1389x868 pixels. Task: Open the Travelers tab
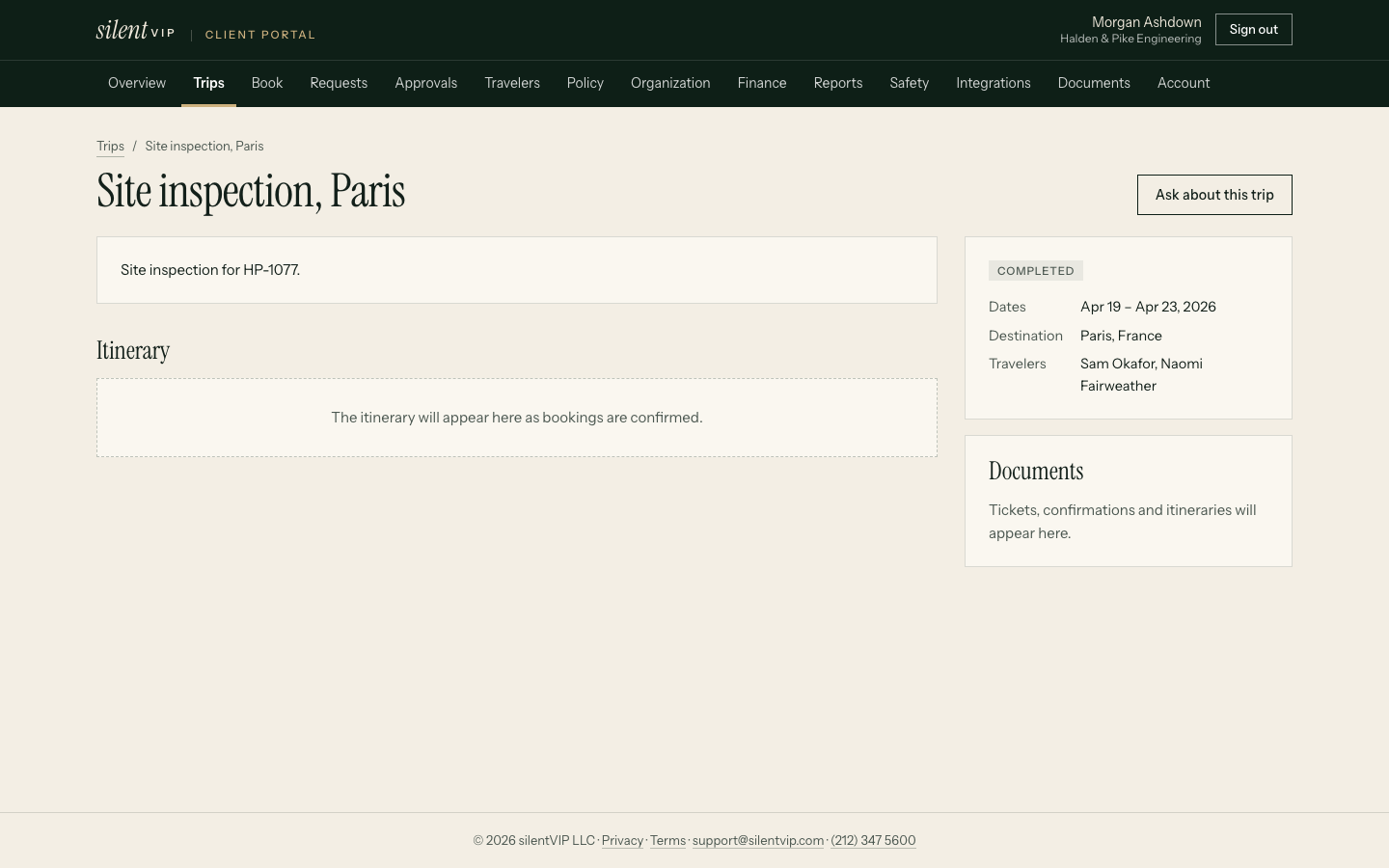512,83
